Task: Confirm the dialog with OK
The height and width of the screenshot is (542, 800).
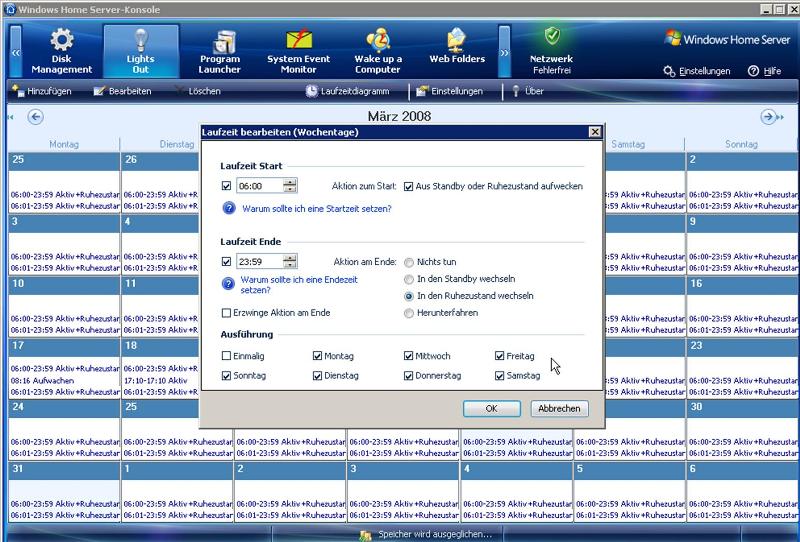Action: click(492, 408)
